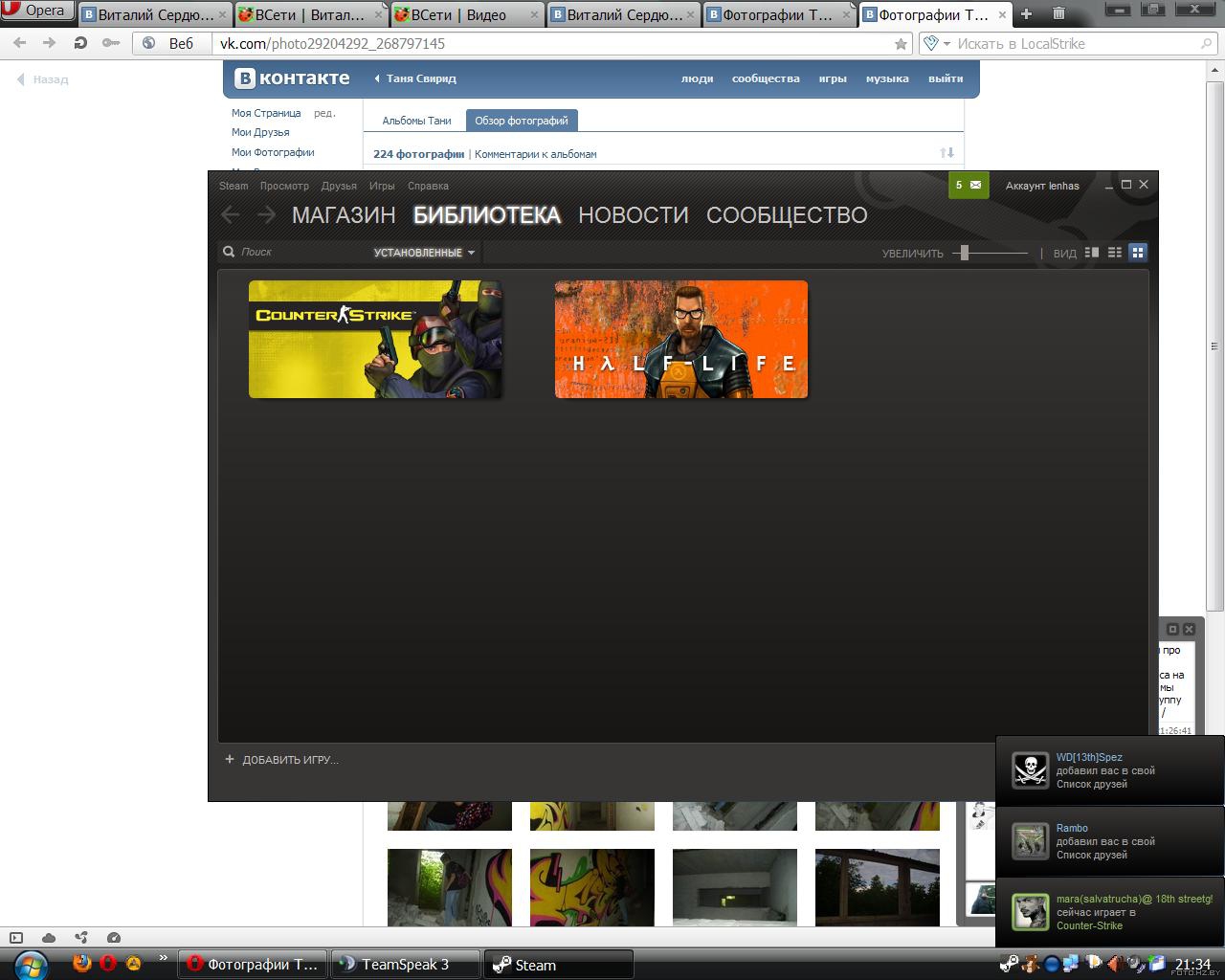Open Opera closed tabs trash icon
The height and width of the screenshot is (980, 1225).
coord(1059,13)
